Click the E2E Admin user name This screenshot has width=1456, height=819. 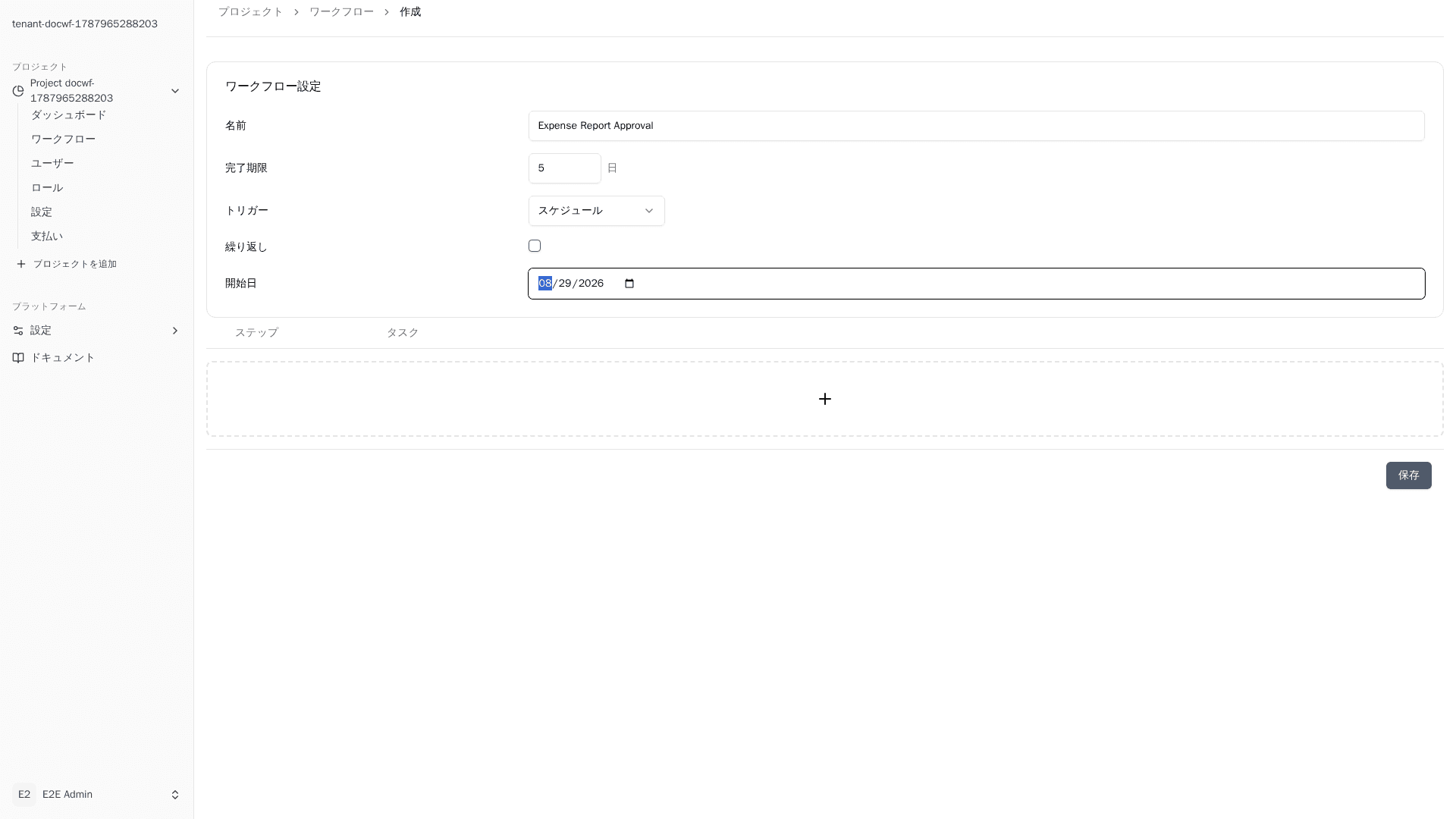(x=67, y=795)
